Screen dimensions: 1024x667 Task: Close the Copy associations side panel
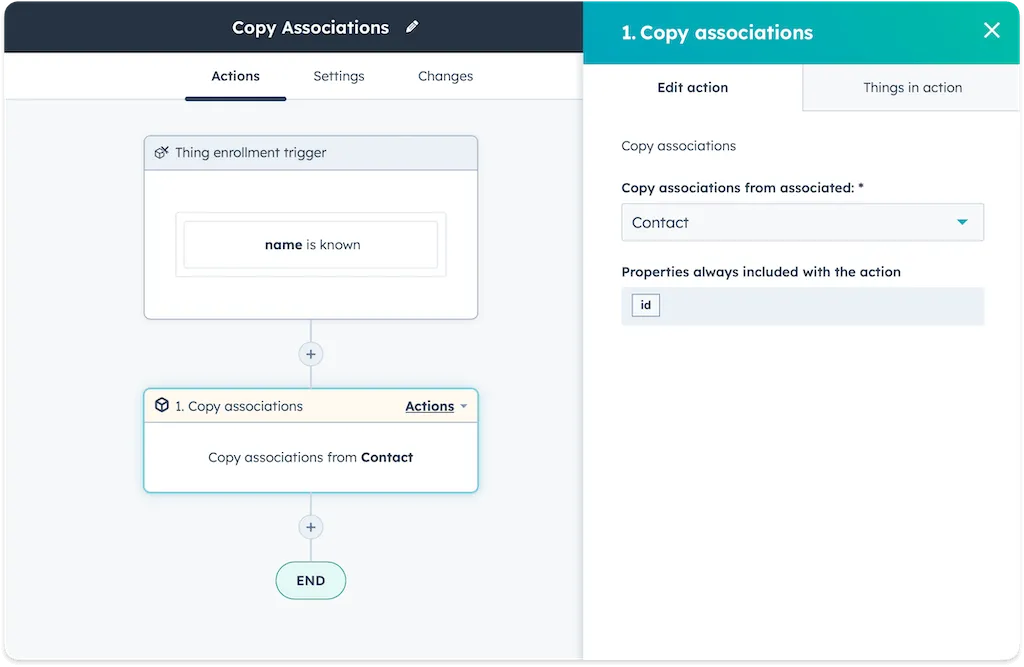[991, 31]
